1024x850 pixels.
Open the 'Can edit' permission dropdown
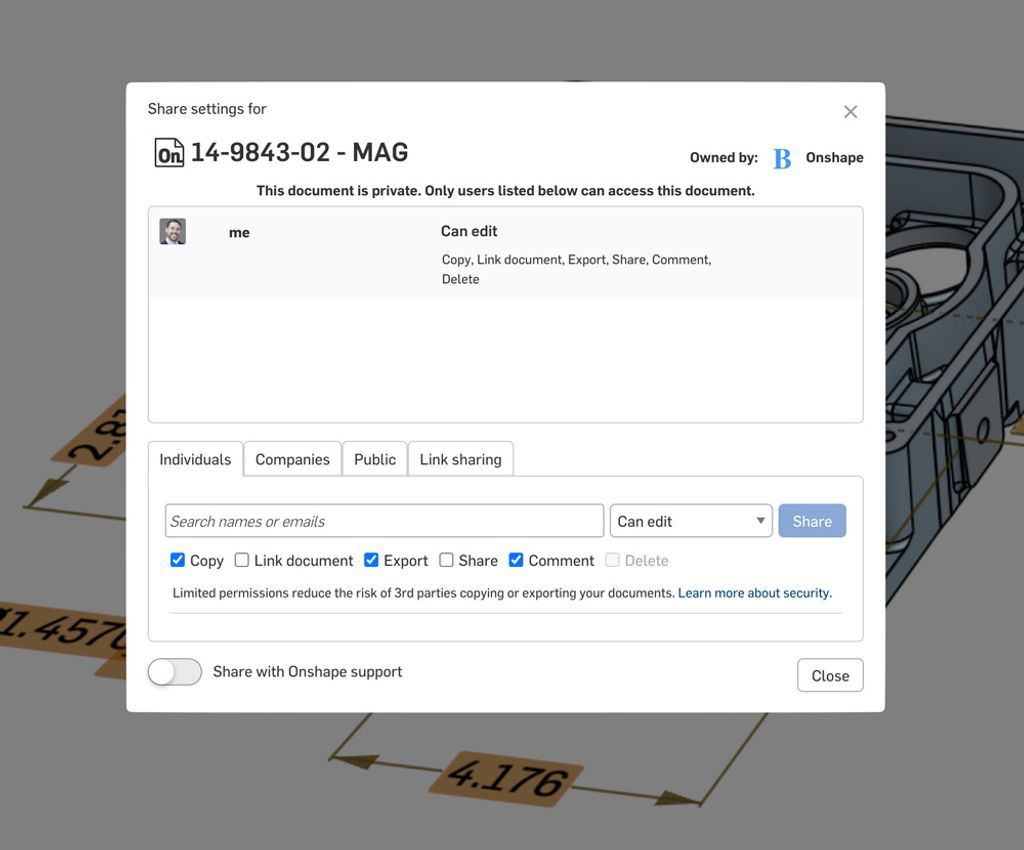(x=690, y=520)
